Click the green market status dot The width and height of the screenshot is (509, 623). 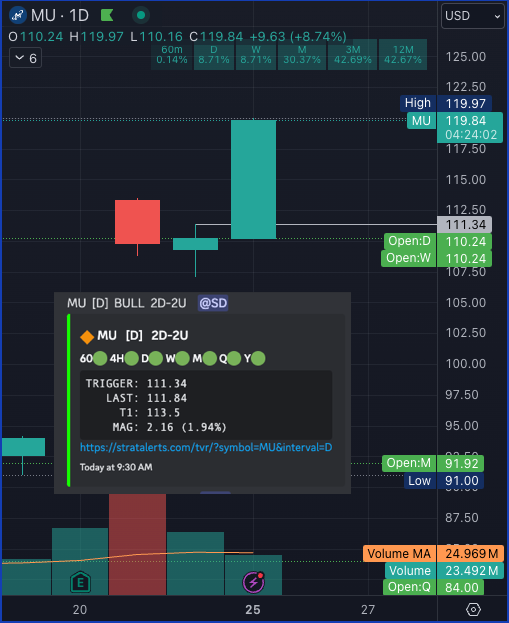tap(141, 15)
